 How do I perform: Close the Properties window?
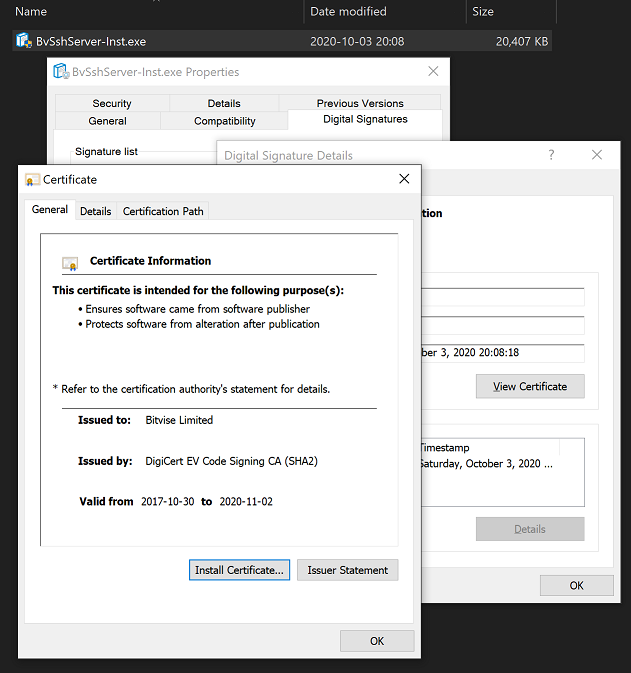click(x=433, y=72)
